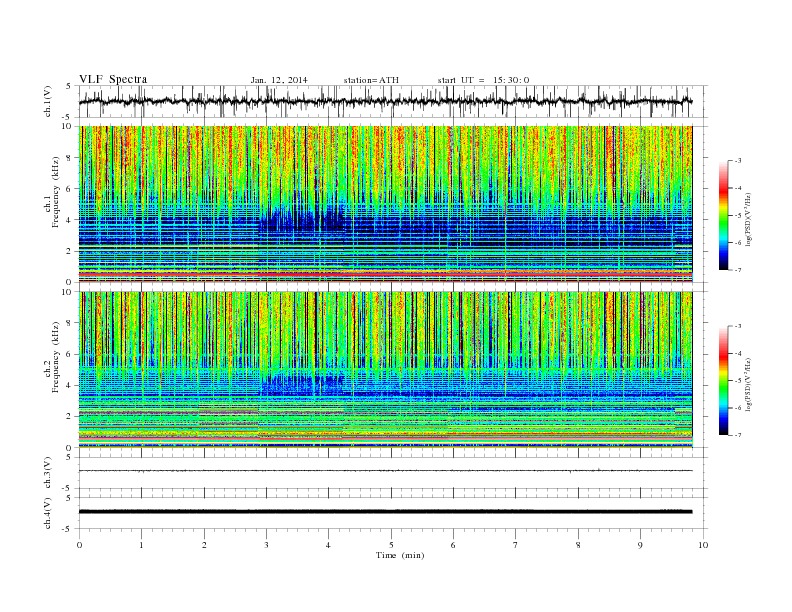Select the "start UT = 15:30:0" text
Viewport: 792px width, 612px height.
tap(483, 80)
